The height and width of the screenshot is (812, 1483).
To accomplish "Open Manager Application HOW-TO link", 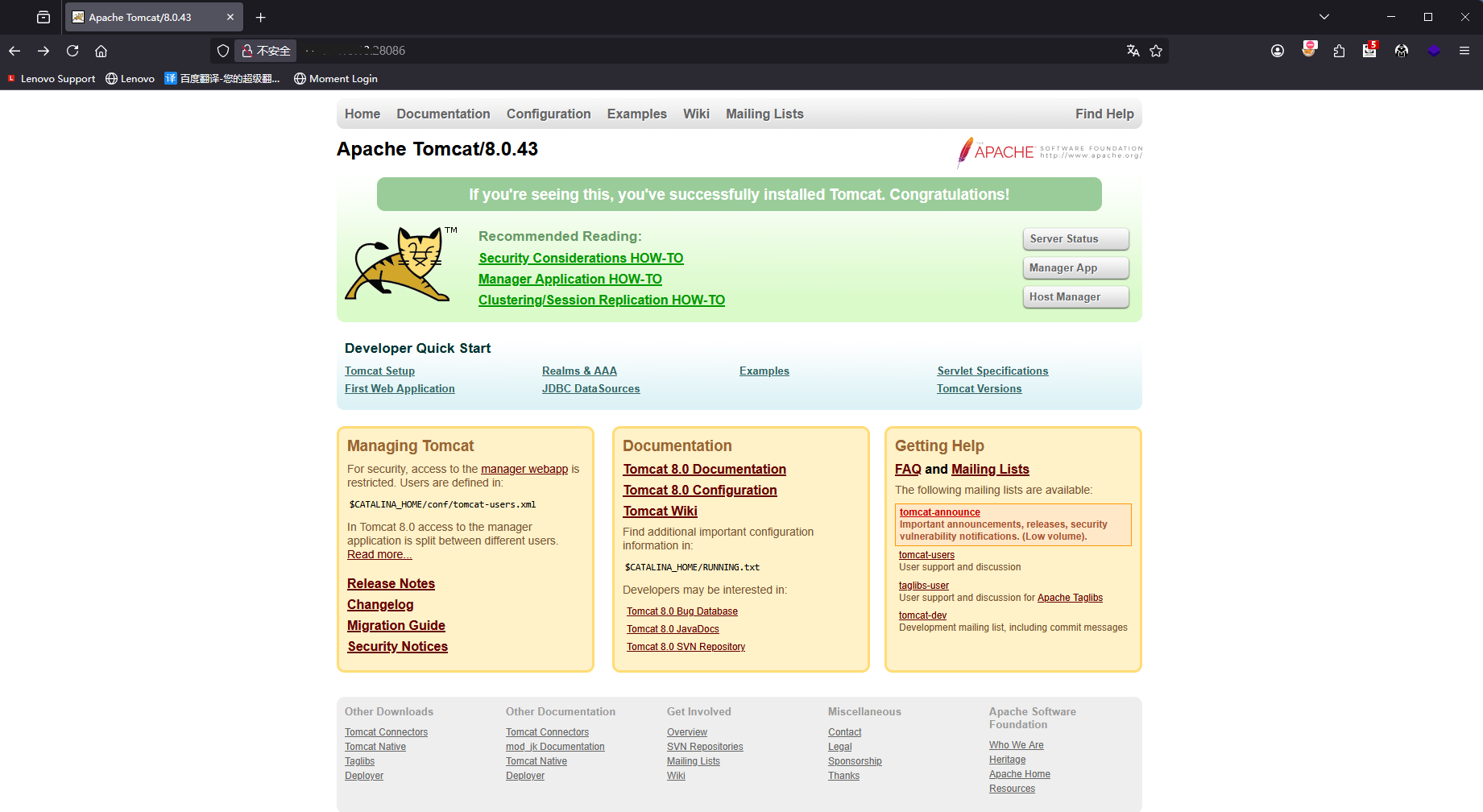I will pos(570,279).
